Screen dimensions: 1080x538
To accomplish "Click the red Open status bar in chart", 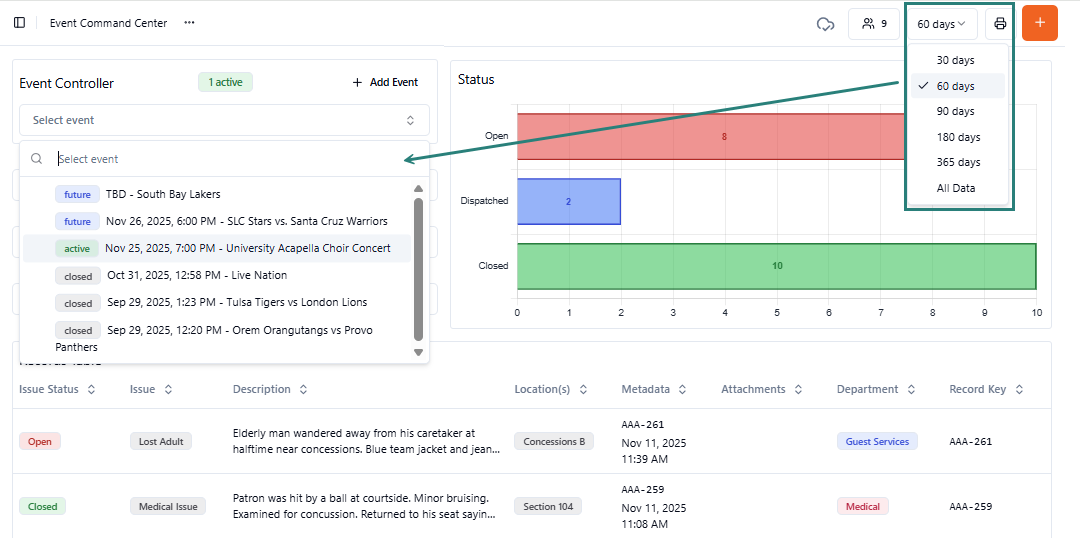I will pyautogui.click(x=710, y=136).
